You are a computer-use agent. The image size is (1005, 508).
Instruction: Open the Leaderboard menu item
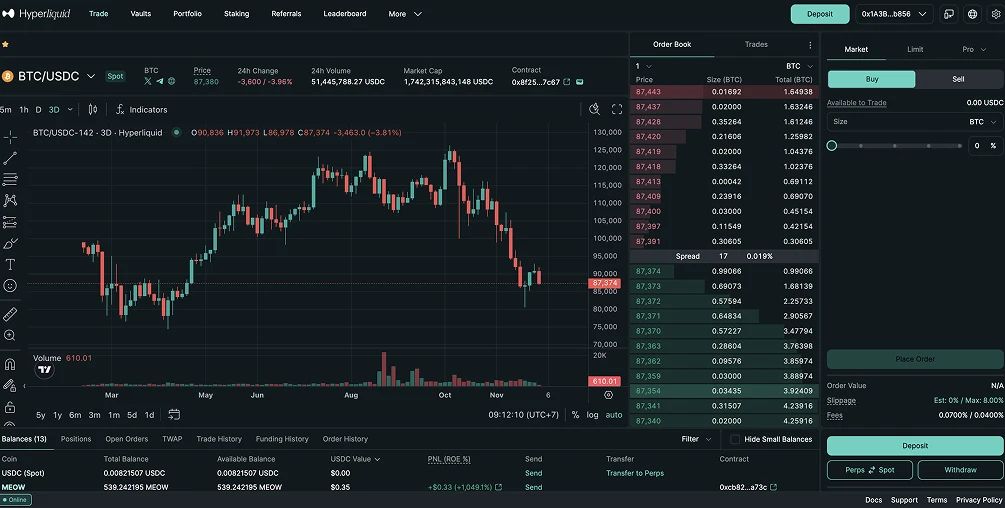pyautogui.click(x=345, y=14)
